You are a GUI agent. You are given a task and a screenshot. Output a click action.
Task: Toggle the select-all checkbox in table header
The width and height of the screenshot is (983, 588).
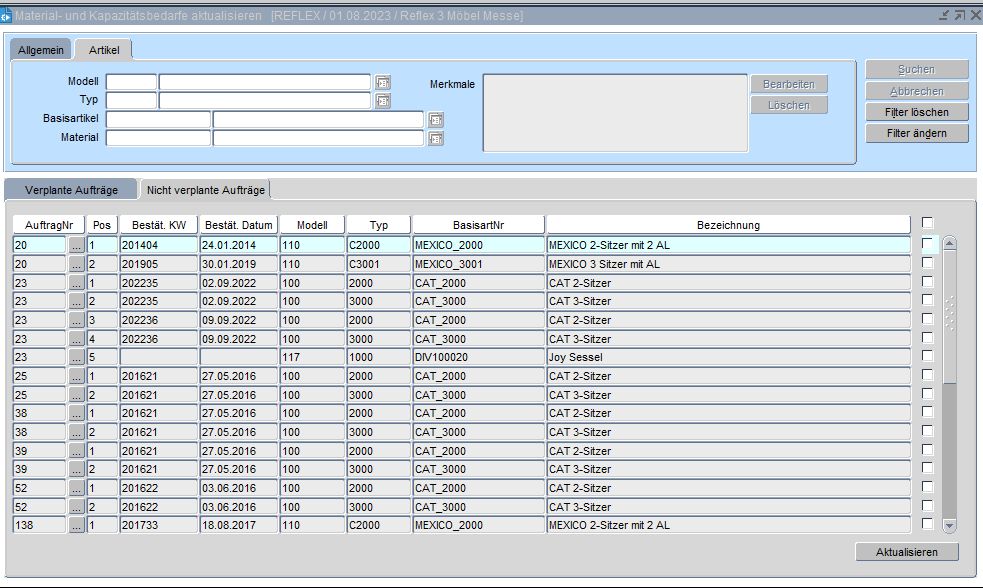pyautogui.click(x=928, y=223)
